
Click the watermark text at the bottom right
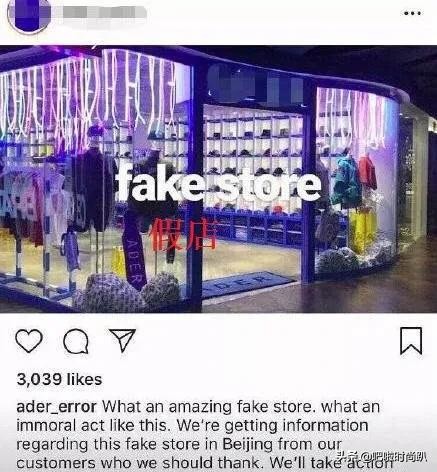(x=381, y=457)
